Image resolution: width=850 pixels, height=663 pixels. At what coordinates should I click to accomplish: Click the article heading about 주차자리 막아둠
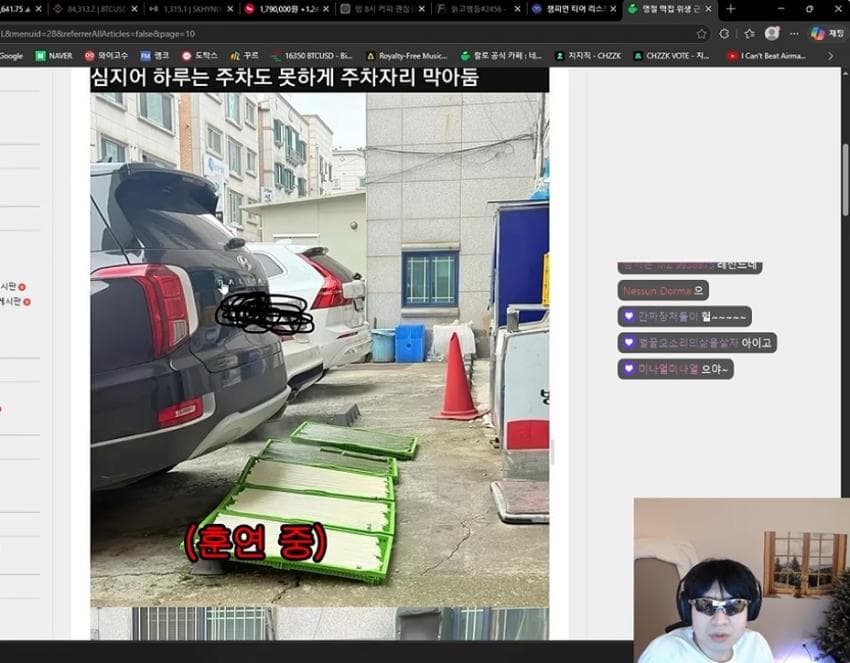tap(285, 77)
